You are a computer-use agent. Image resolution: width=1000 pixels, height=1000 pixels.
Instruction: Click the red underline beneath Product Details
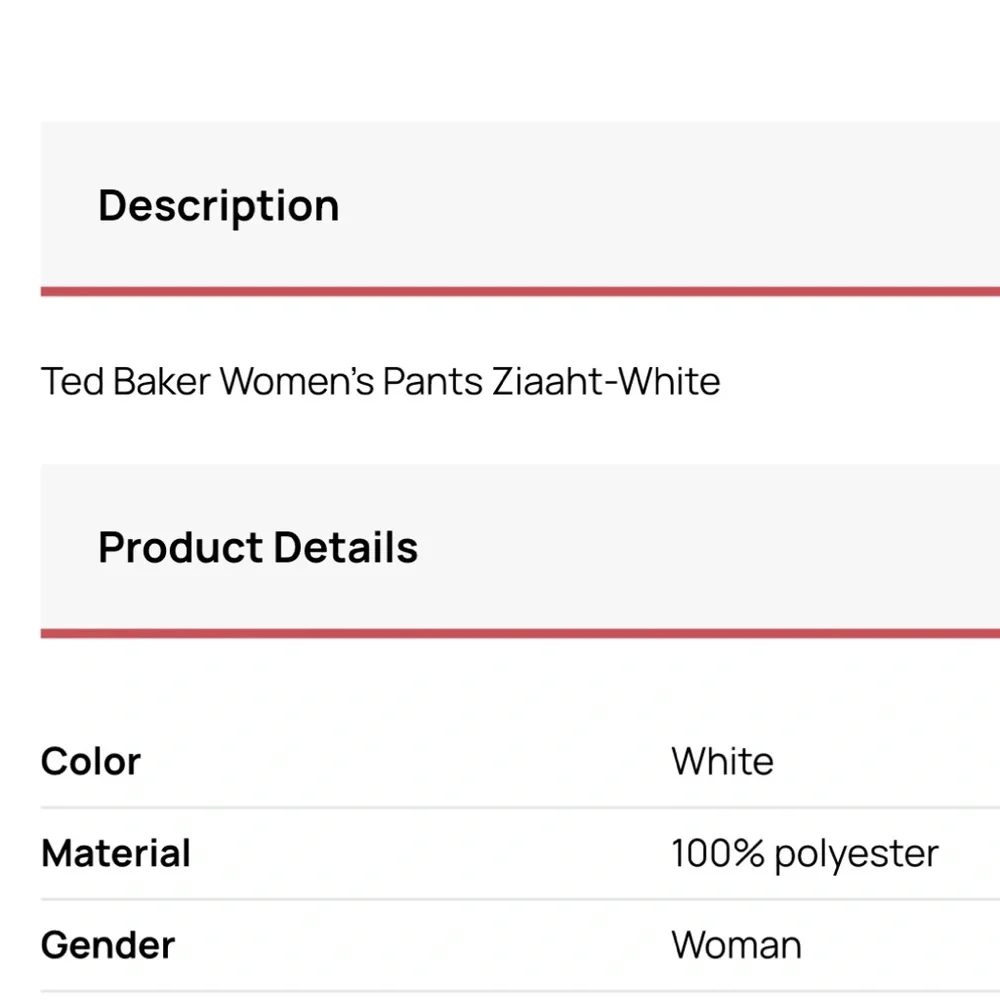(x=520, y=633)
